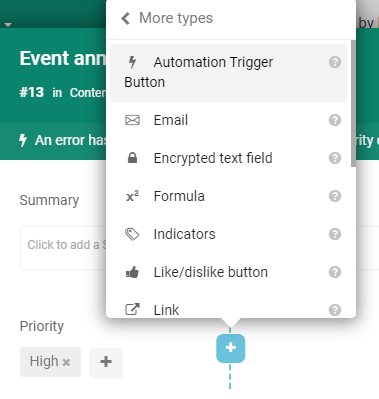The width and height of the screenshot is (379, 399).
Task: Click the envelope icon next to Email
Action: (x=132, y=120)
